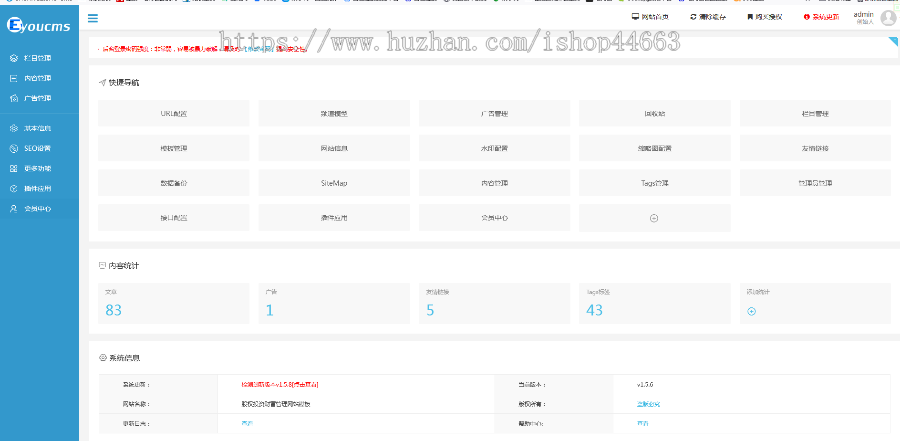
Task: Open 管理员管理 quick navigation tile
Action: (x=815, y=183)
